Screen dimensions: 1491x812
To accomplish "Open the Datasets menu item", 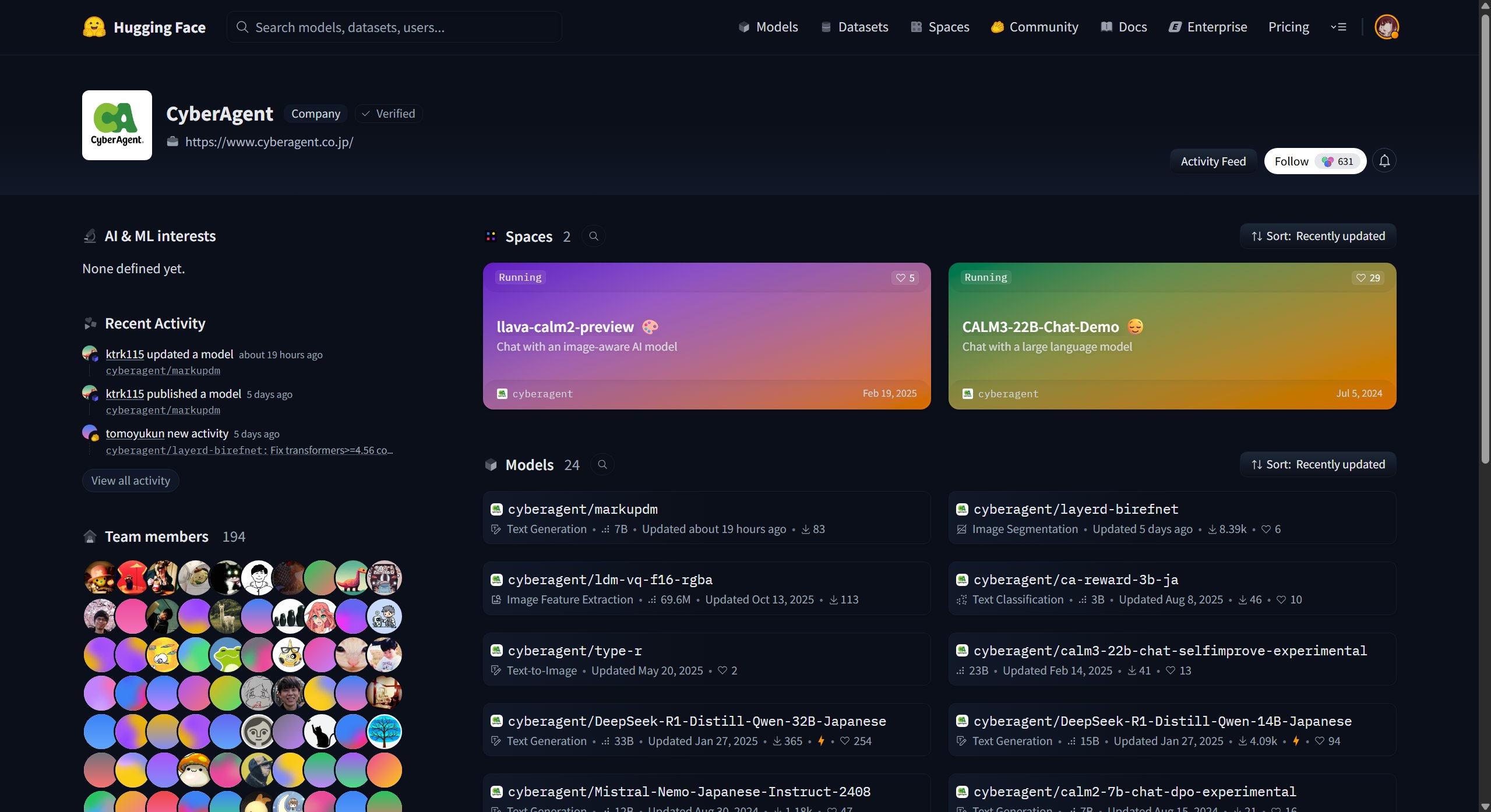I will [855, 27].
